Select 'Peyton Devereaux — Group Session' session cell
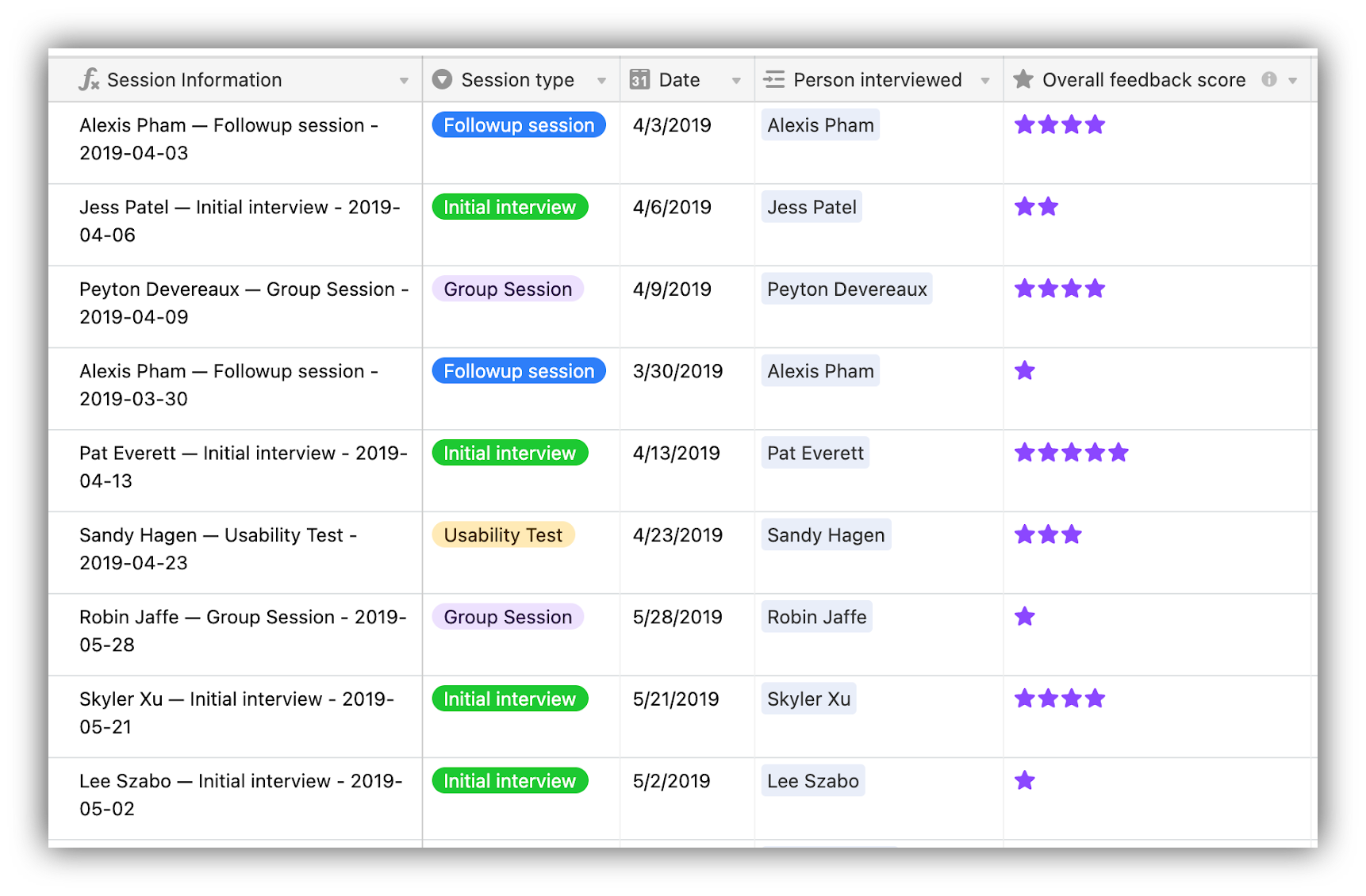This screenshot has height=896, width=1366. [235, 307]
